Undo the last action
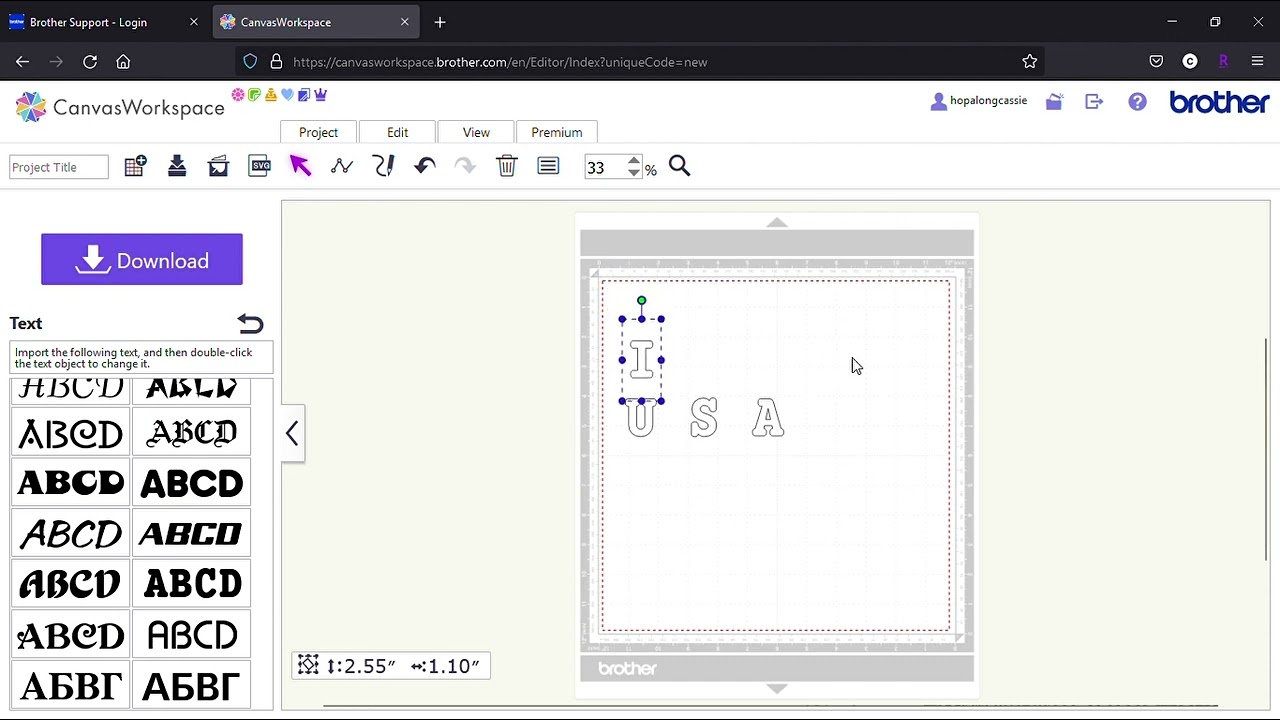 pos(424,166)
